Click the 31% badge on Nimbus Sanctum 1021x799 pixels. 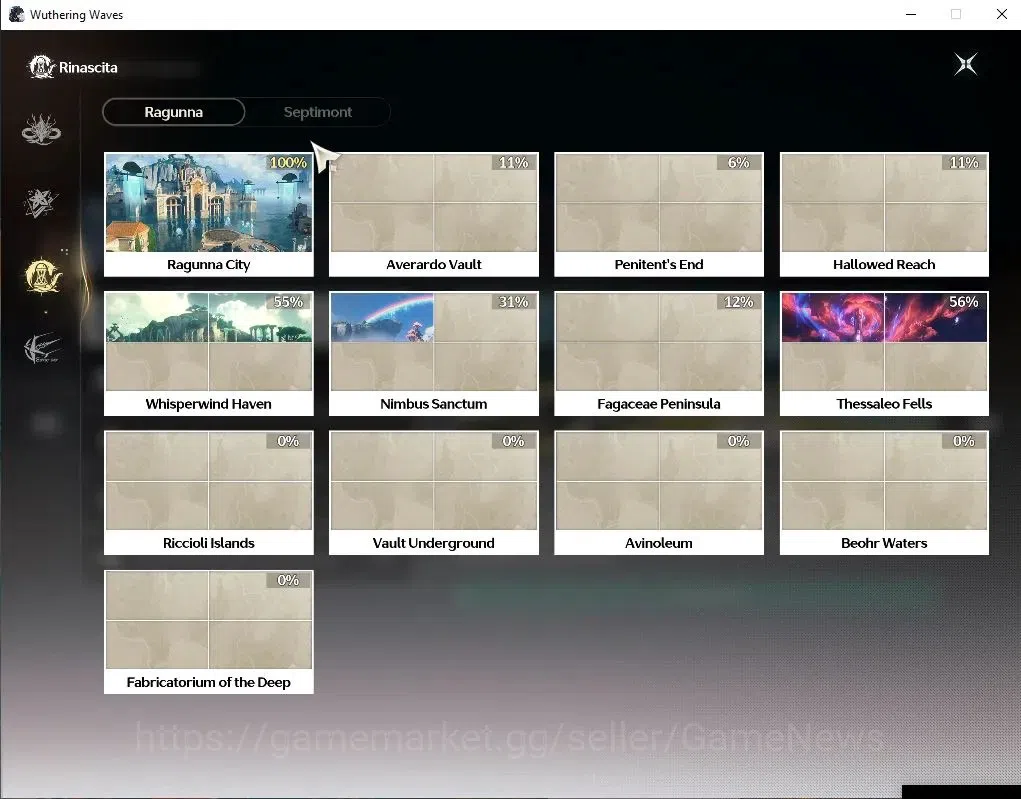click(x=513, y=301)
